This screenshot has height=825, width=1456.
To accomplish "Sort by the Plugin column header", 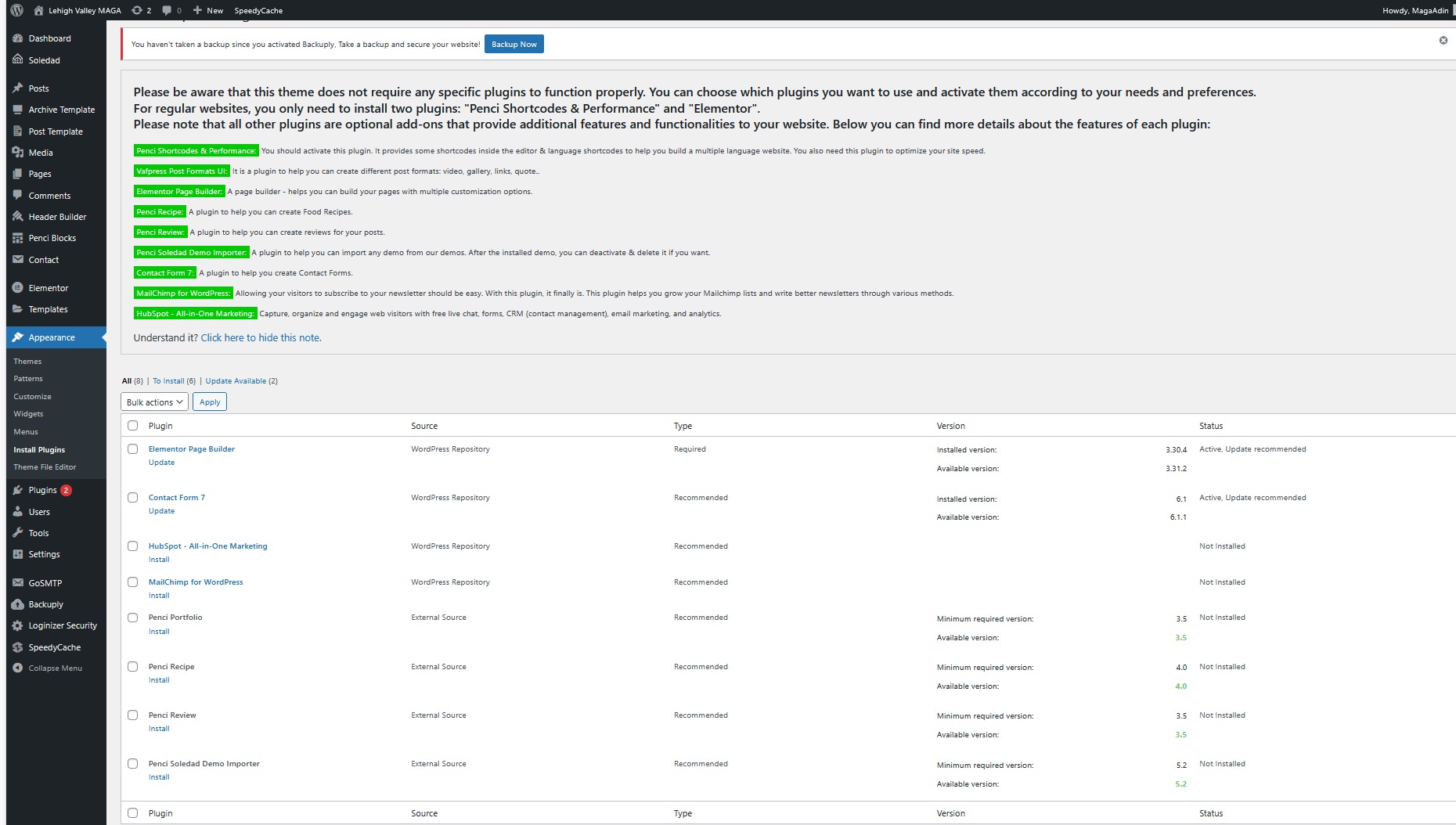I will tap(160, 426).
